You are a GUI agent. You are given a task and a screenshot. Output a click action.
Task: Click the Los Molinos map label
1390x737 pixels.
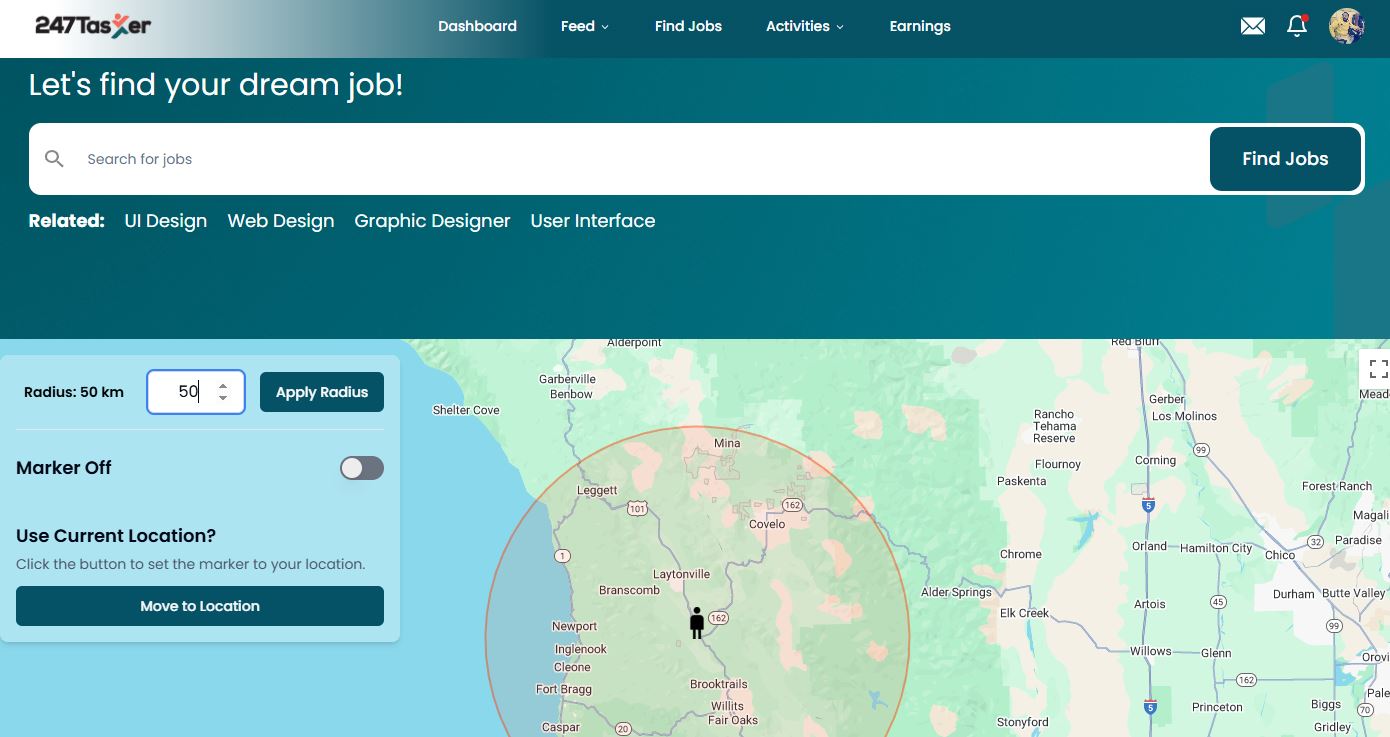coord(1185,416)
